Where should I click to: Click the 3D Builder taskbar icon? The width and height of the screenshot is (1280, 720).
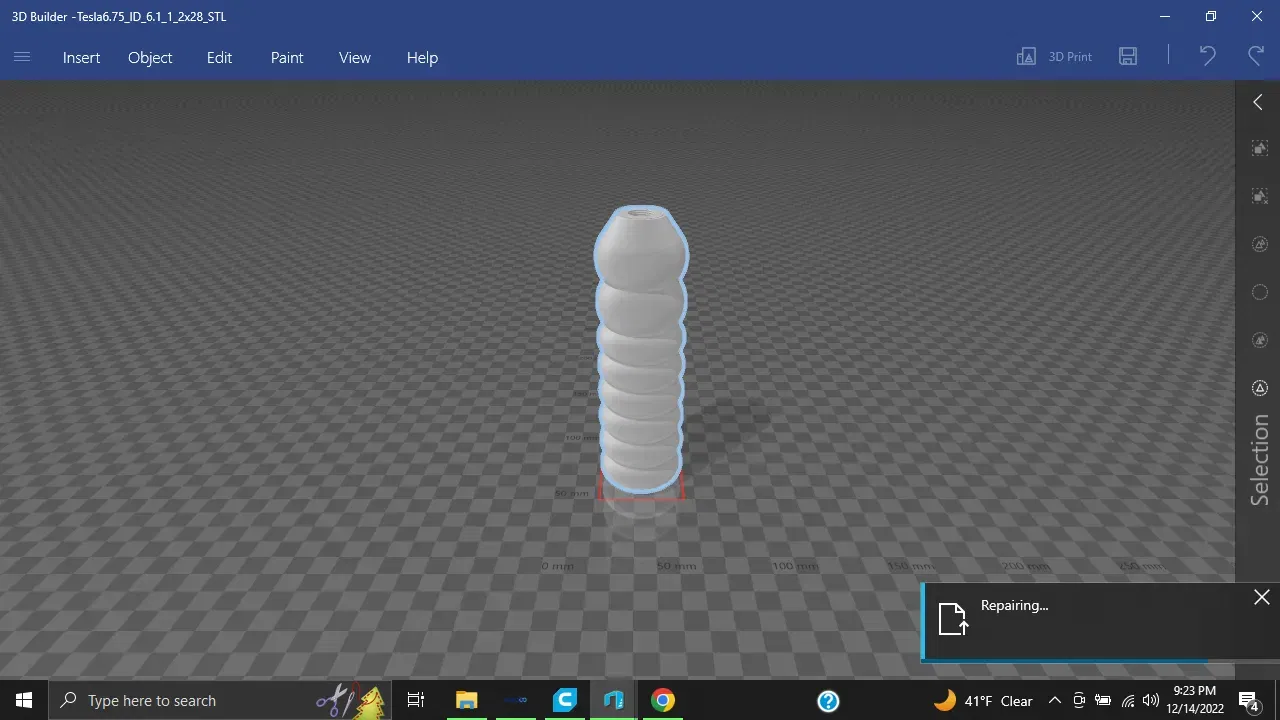[x=614, y=700]
